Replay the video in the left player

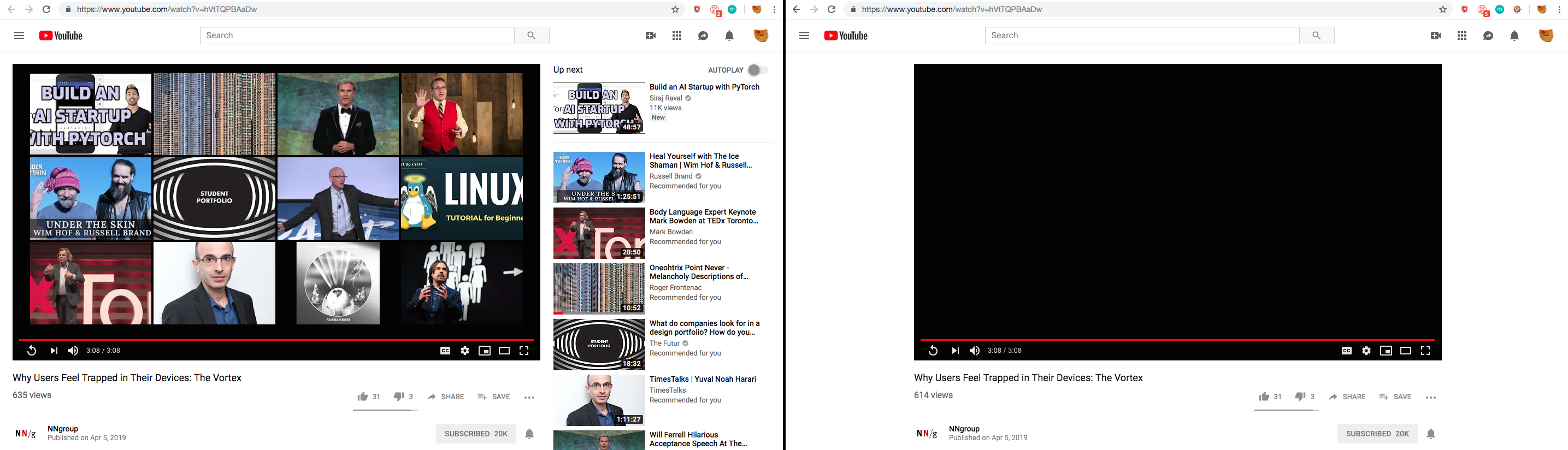(31, 350)
